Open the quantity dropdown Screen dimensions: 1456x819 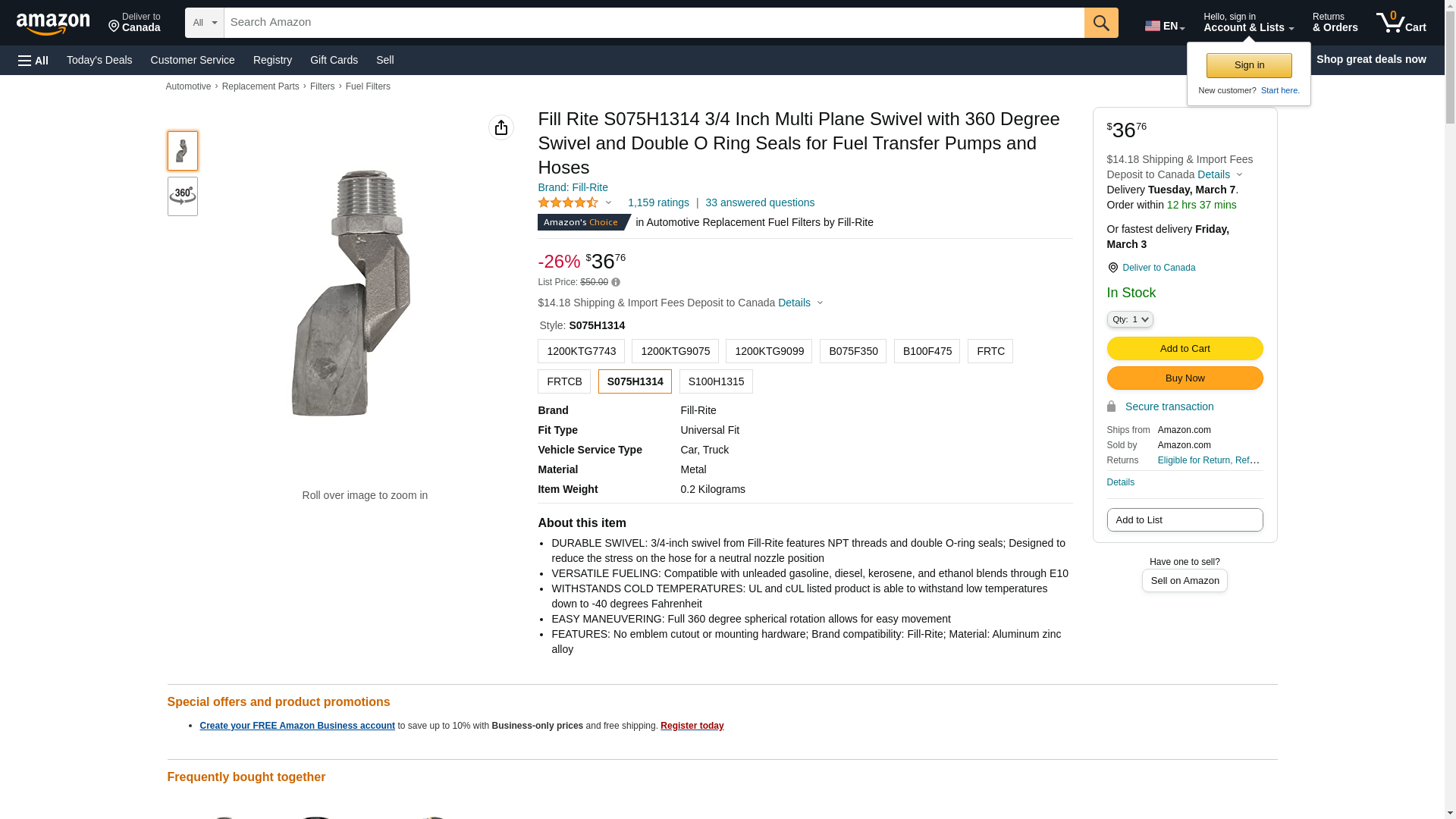click(1129, 320)
